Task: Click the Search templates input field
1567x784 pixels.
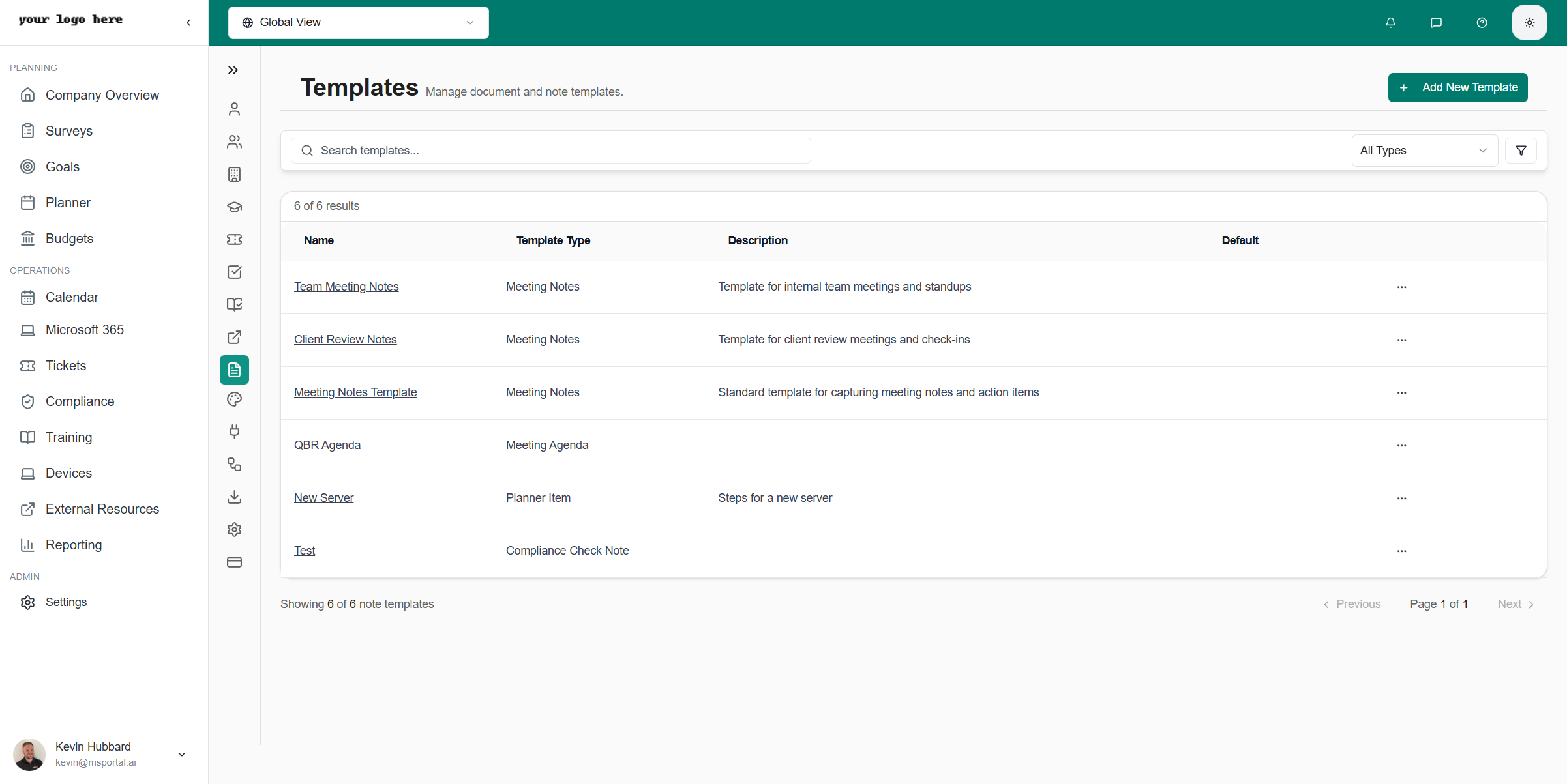Action: tap(551, 151)
